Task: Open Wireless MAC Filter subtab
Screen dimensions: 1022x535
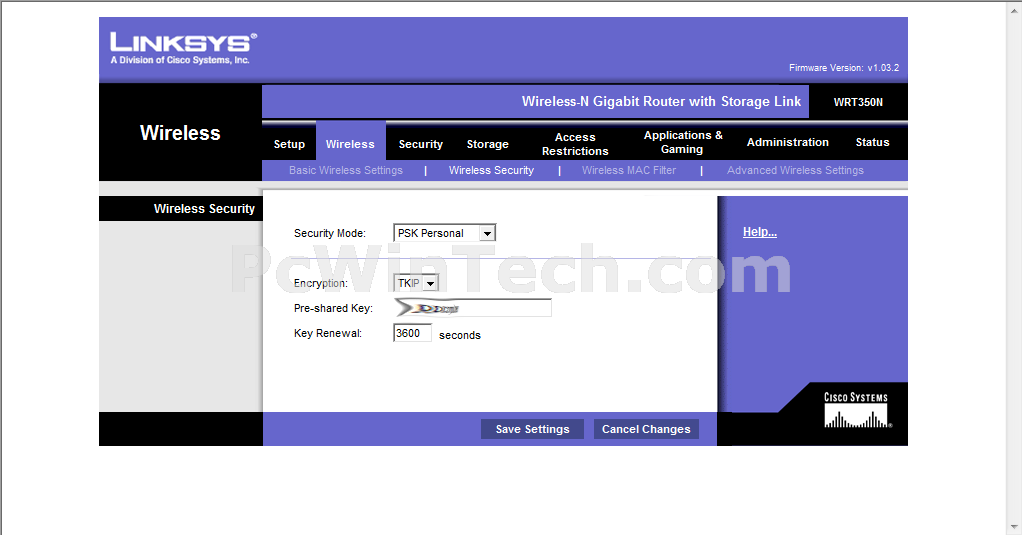Action: (x=628, y=170)
